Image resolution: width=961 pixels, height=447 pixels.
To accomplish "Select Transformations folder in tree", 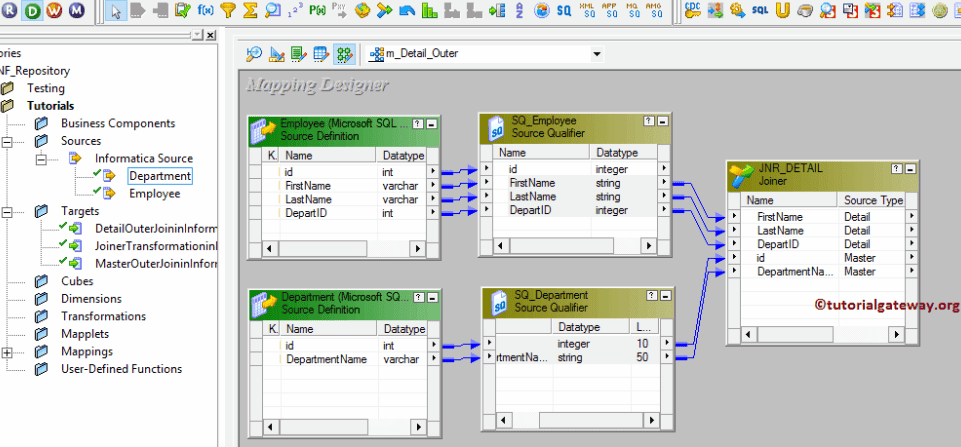I will [x=104, y=316].
